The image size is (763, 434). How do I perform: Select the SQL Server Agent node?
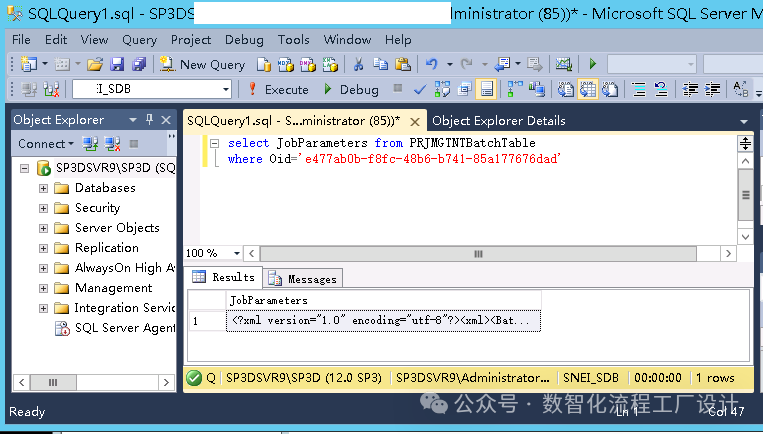pyautogui.click(x=115, y=328)
